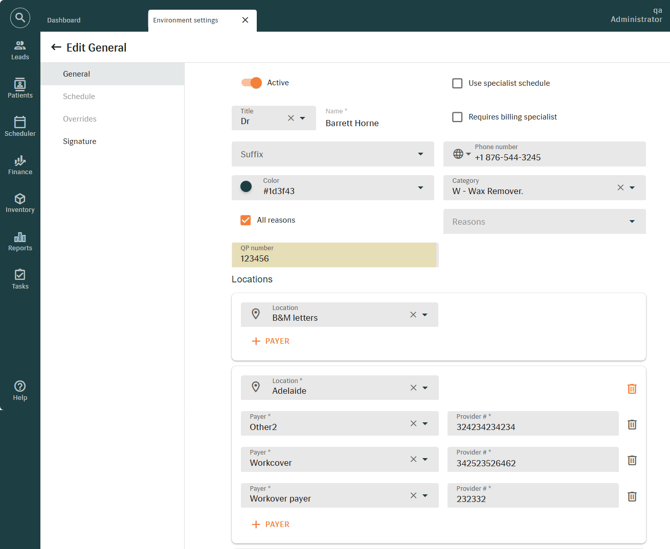Open Inventory in sidebar

pyautogui.click(x=20, y=203)
